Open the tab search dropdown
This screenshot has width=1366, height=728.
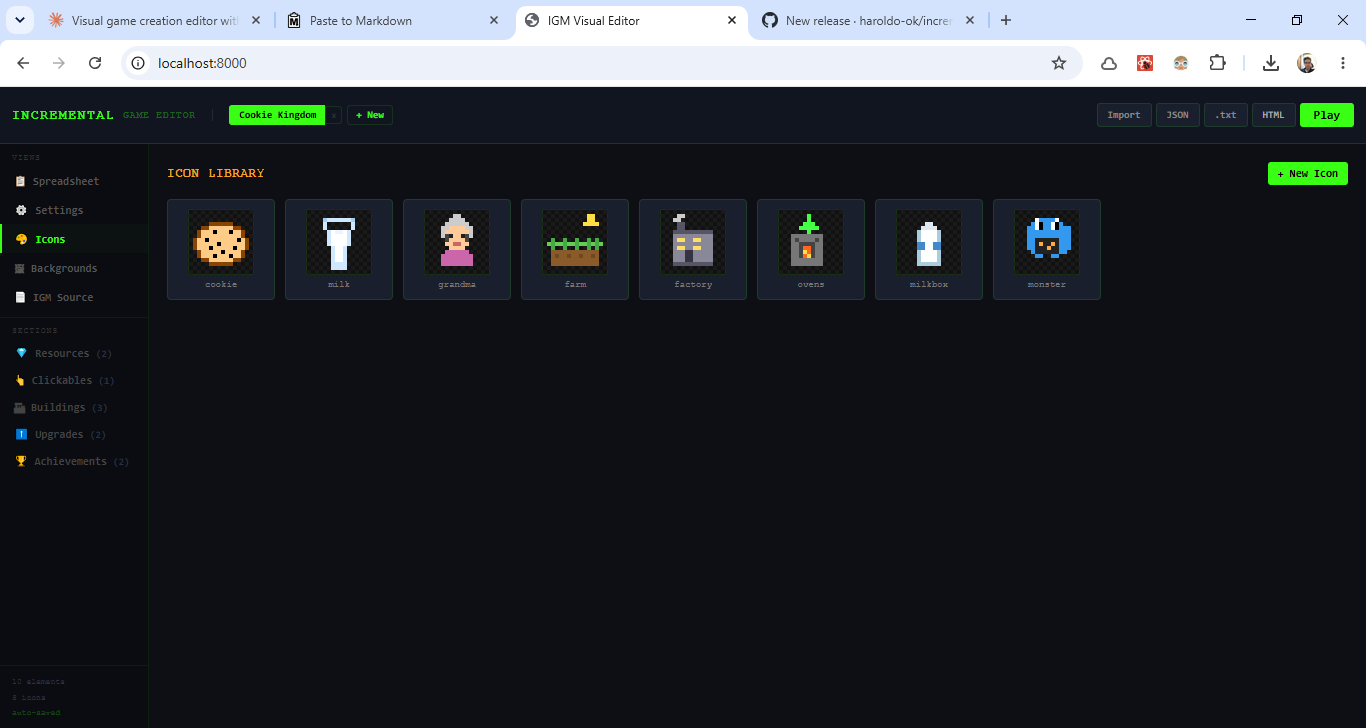[x=19, y=20]
